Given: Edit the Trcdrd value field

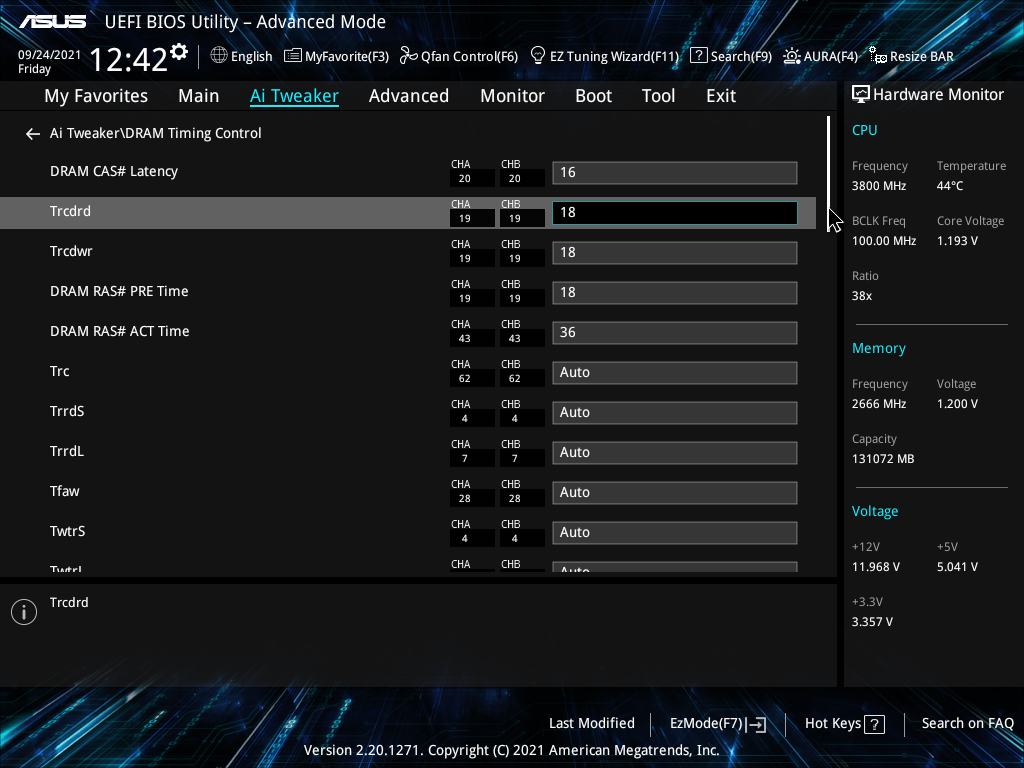Looking at the screenshot, I should point(675,213).
